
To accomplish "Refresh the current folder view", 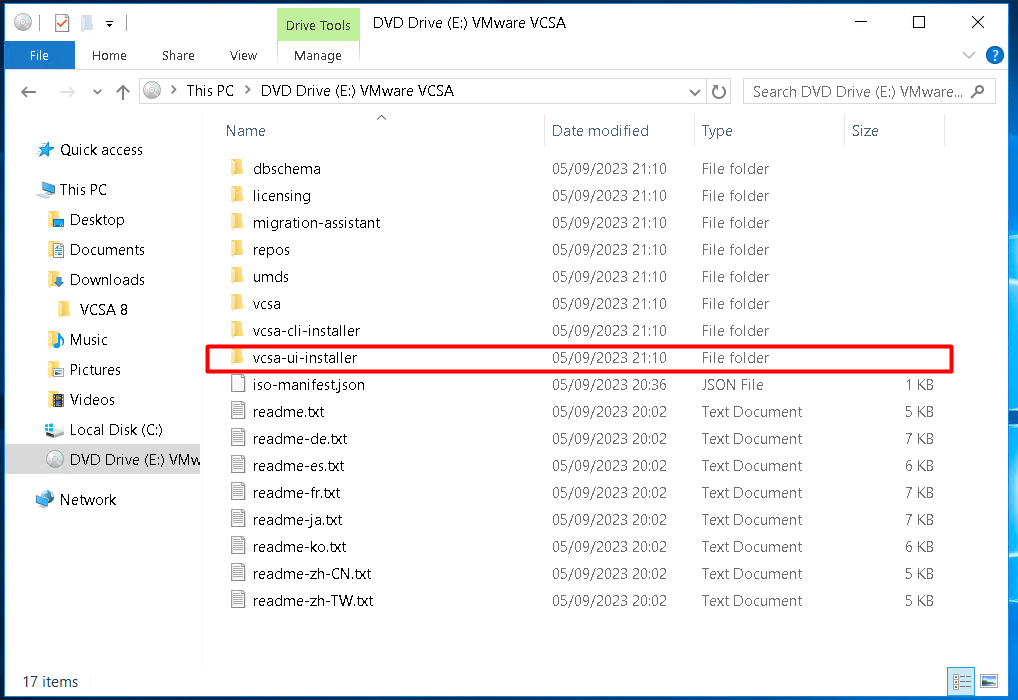I will click(718, 91).
